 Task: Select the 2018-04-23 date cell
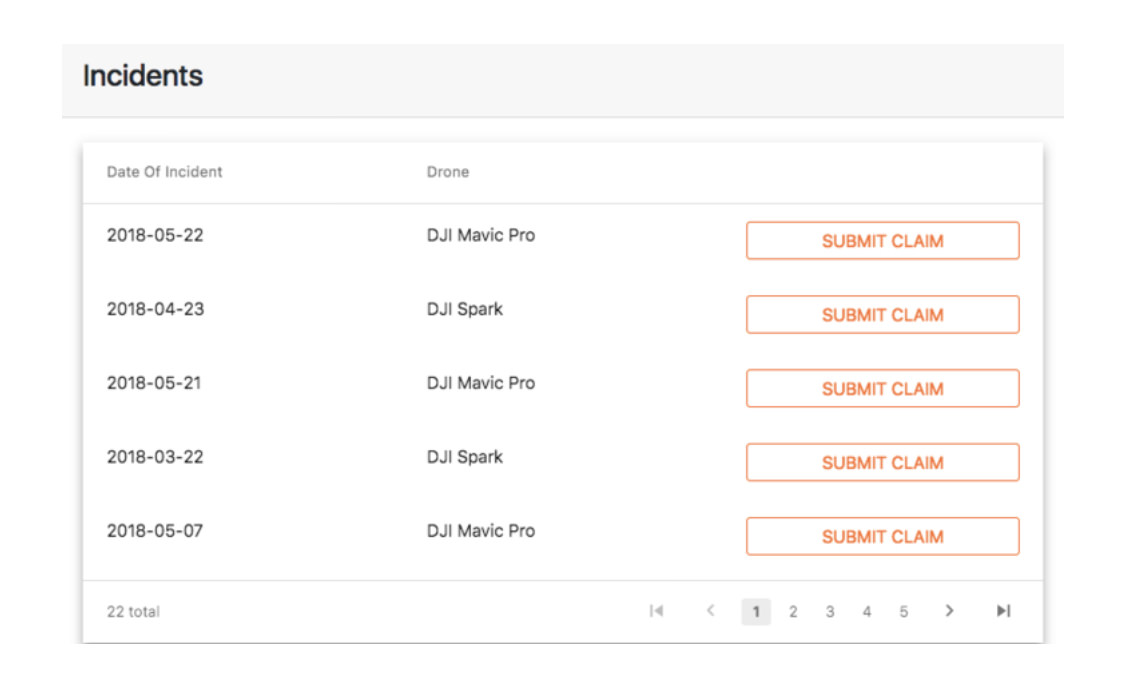pos(155,309)
